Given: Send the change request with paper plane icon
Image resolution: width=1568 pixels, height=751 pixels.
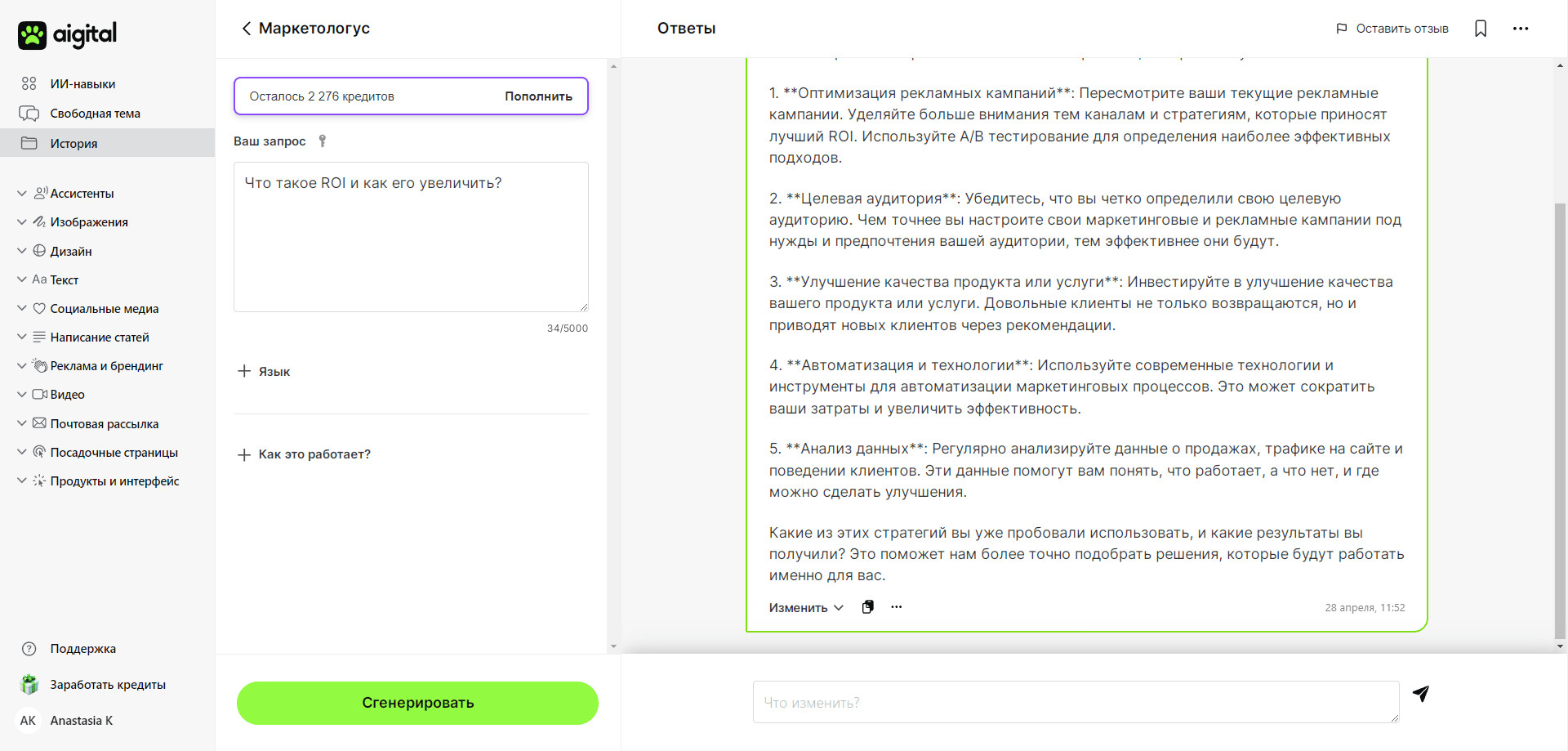Looking at the screenshot, I should pos(1421,694).
